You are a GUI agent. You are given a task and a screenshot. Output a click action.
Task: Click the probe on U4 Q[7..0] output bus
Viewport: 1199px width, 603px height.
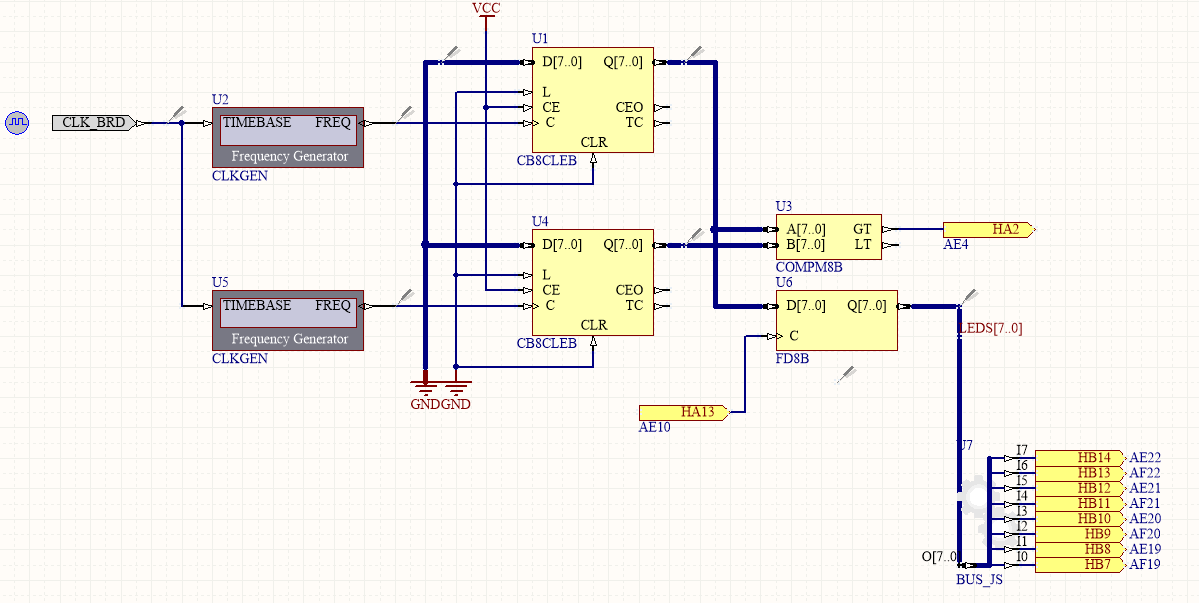pyautogui.click(x=693, y=237)
